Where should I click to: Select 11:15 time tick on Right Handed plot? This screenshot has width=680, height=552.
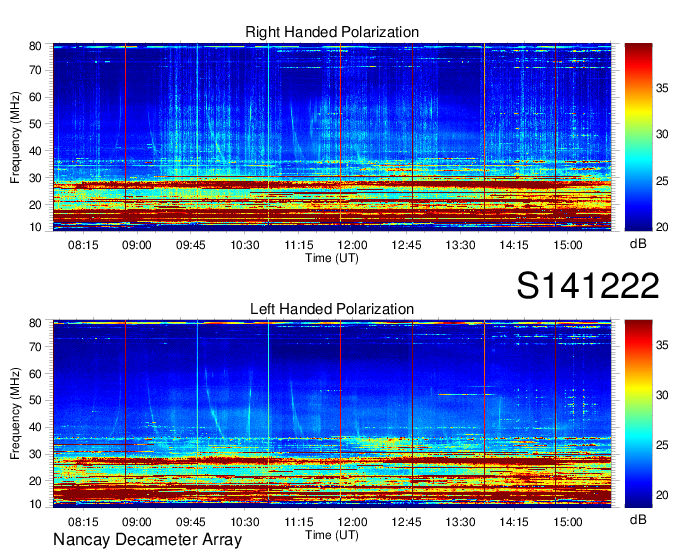(299, 245)
